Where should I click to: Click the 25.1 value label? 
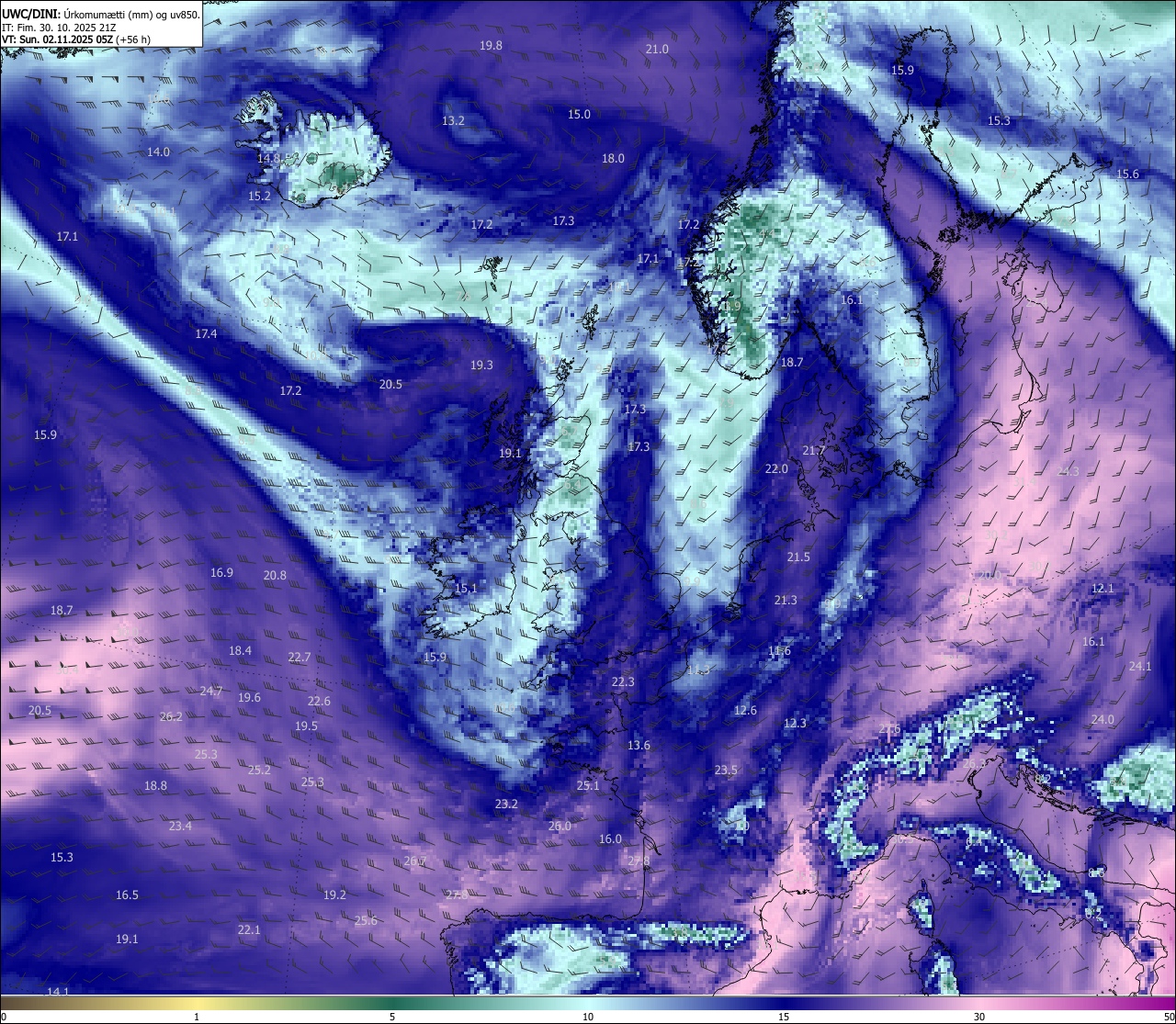(588, 786)
